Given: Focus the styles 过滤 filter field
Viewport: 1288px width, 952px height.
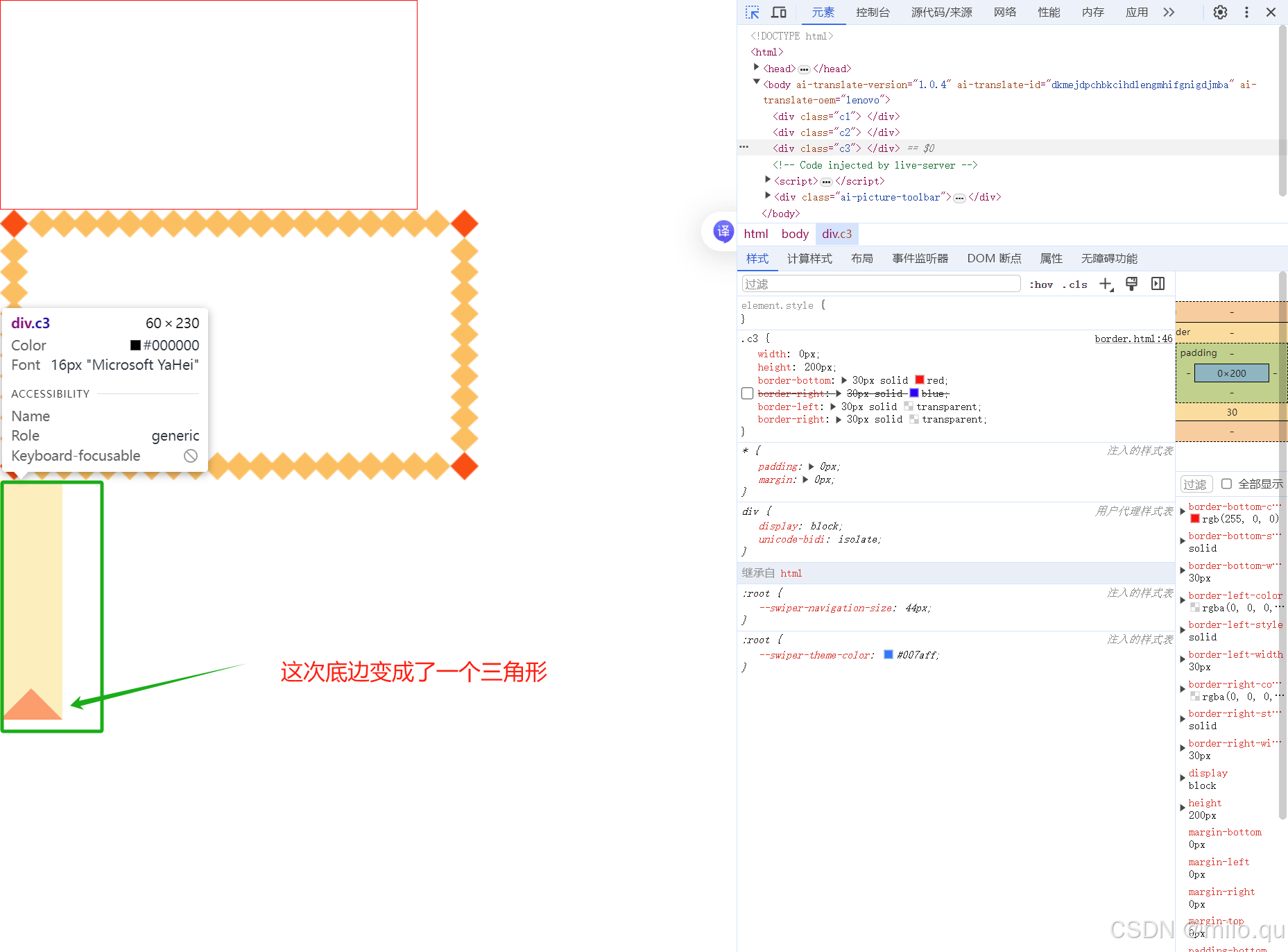Looking at the screenshot, I should 881,284.
